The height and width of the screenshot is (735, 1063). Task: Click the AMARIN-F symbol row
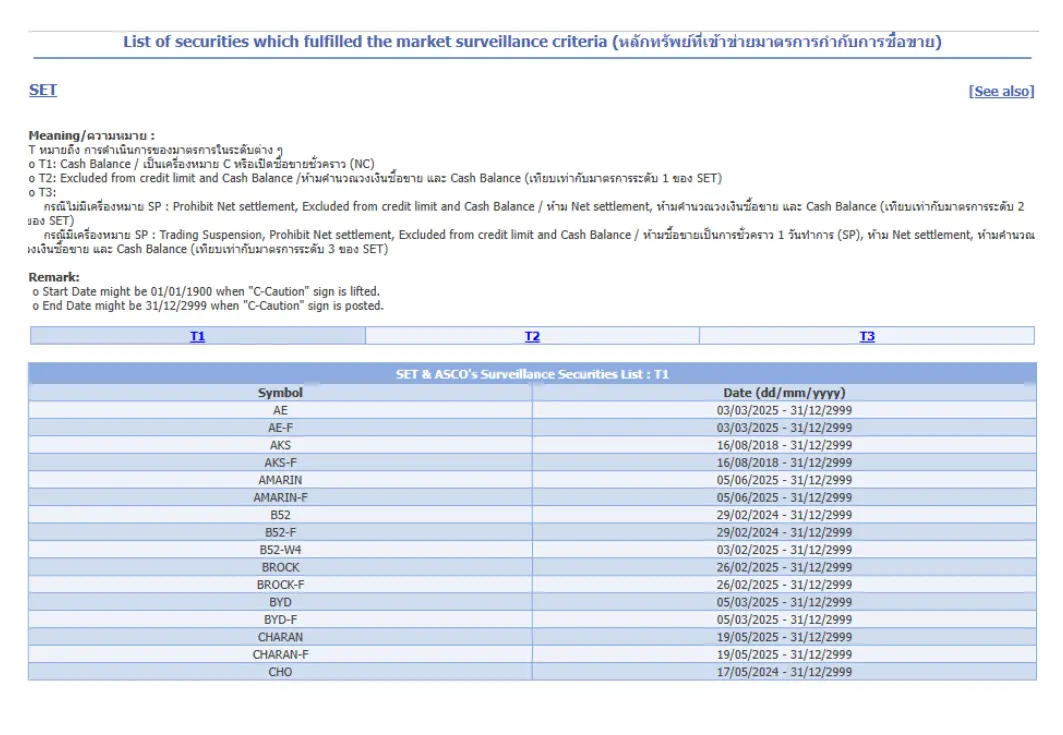(280, 497)
